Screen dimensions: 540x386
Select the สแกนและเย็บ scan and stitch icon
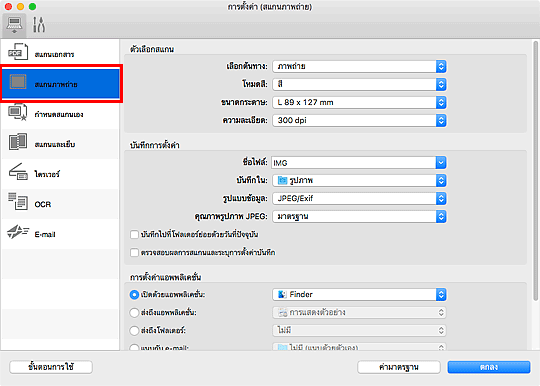tap(18, 142)
